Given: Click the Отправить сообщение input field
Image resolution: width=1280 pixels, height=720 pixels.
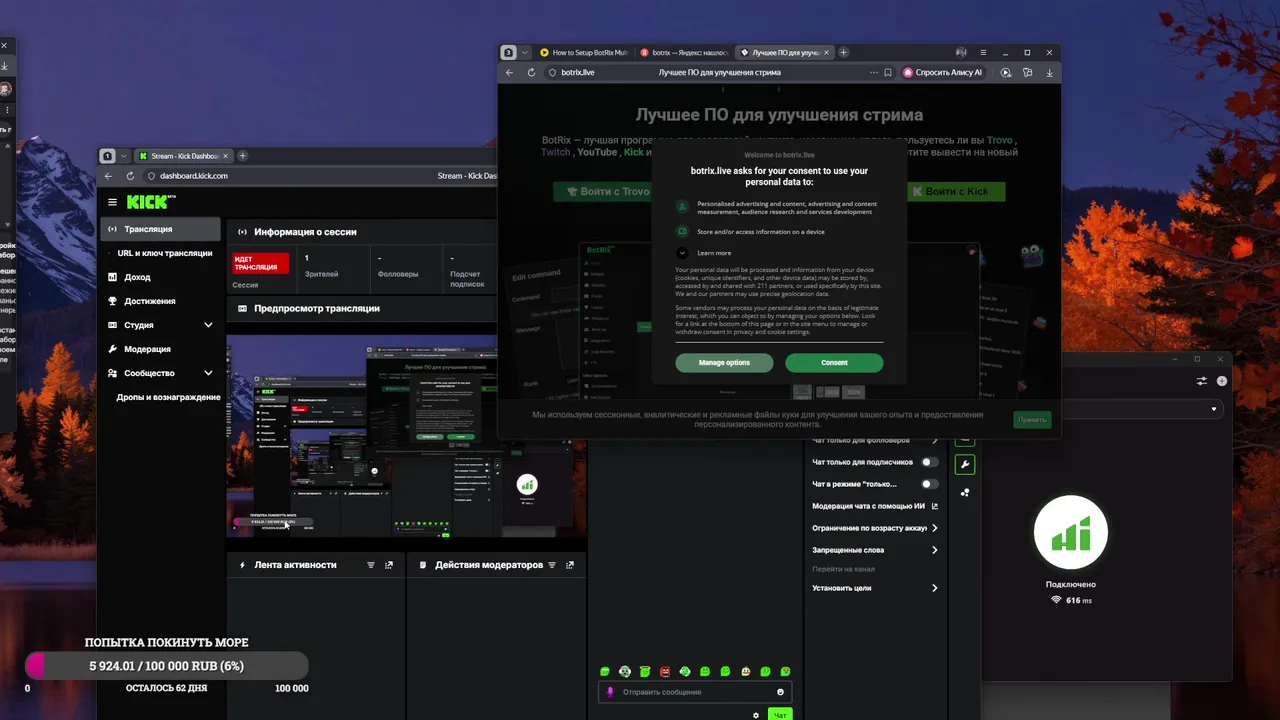Looking at the screenshot, I should (x=695, y=692).
